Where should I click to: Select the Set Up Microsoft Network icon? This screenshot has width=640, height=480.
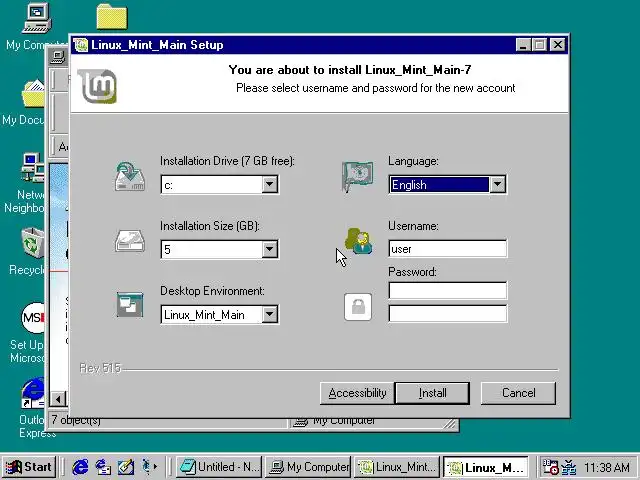pyautogui.click(x=33, y=318)
